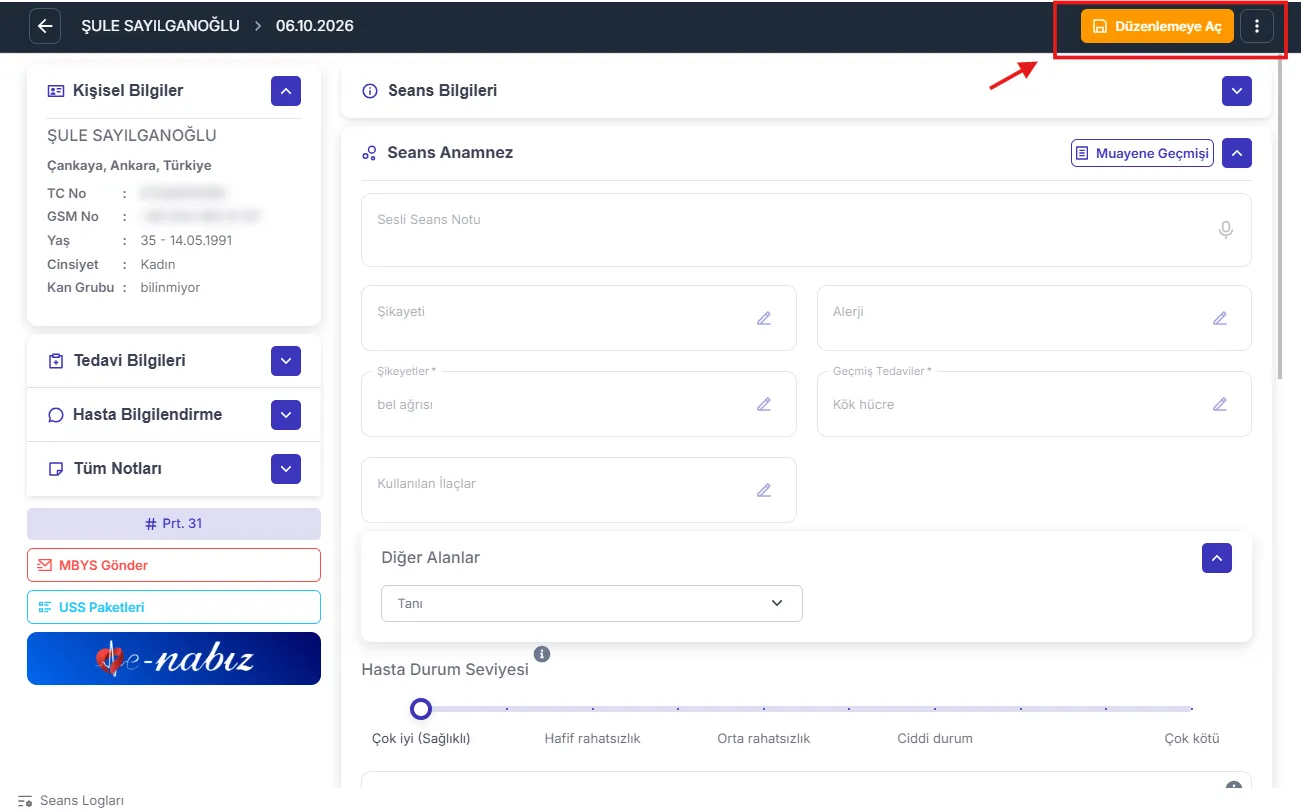Click the microphone icon in Sesli Seans Notu
The width and height of the screenshot is (1301, 812).
[1226, 230]
